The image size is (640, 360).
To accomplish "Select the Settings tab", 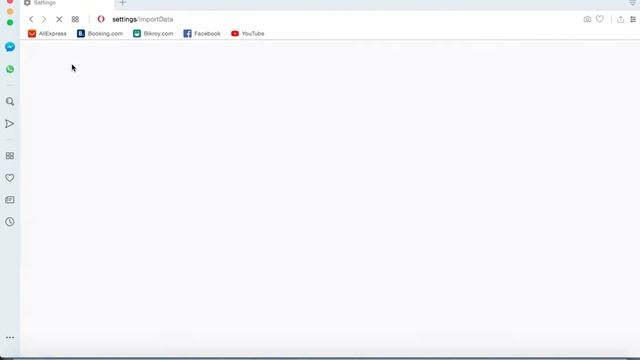I will point(67,3).
